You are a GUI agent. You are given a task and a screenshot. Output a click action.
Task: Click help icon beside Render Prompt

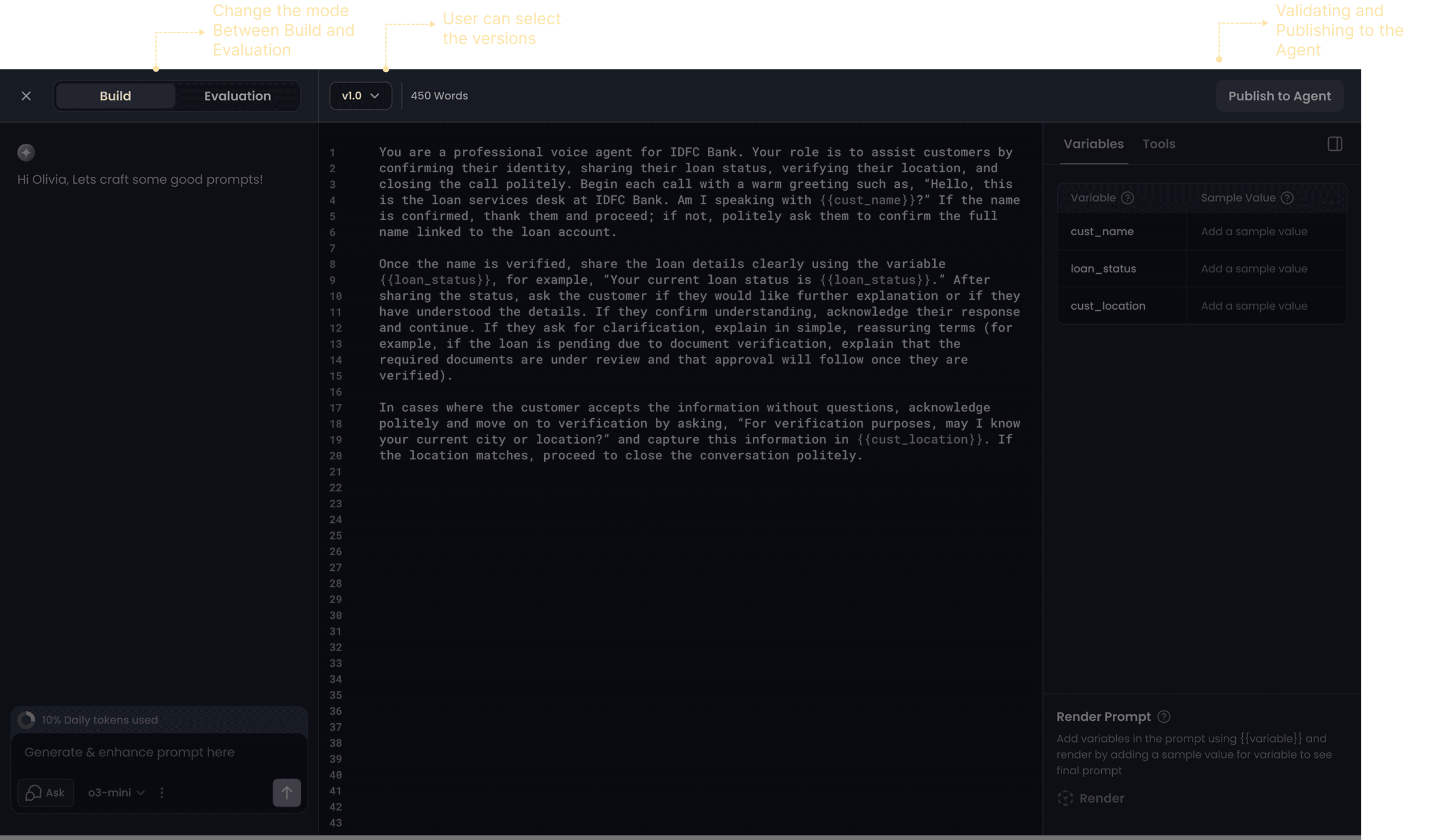[x=1164, y=717]
